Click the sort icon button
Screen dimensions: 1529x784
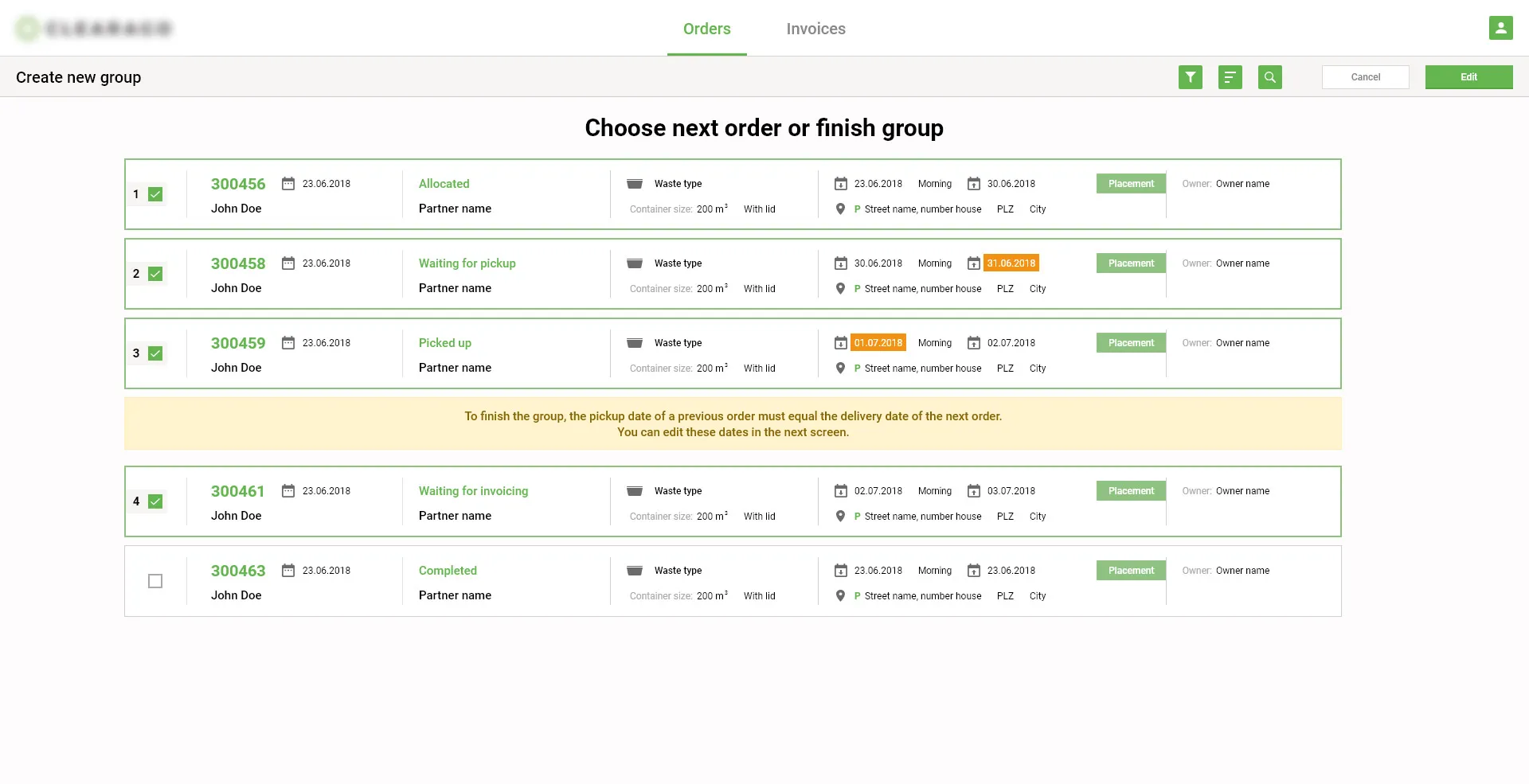pos(1230,77)
